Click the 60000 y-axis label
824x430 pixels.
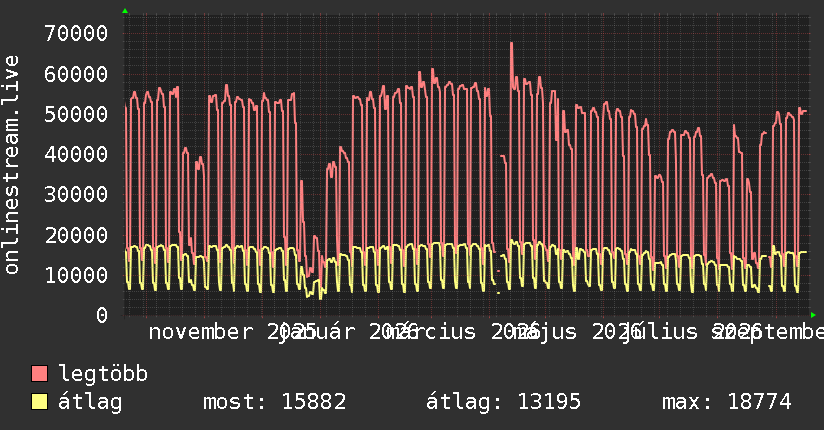click(76, 74)
